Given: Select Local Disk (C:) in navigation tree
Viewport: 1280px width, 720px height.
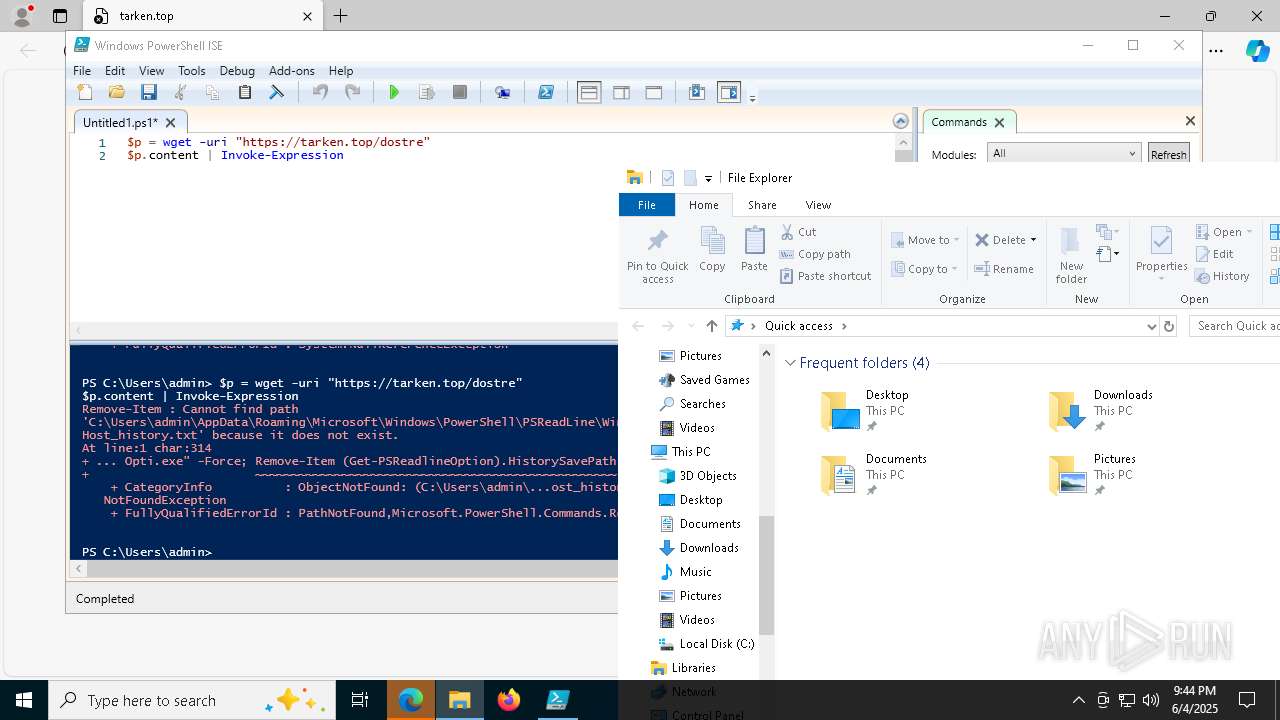Looking at the screenshot, I should (706, 644).
